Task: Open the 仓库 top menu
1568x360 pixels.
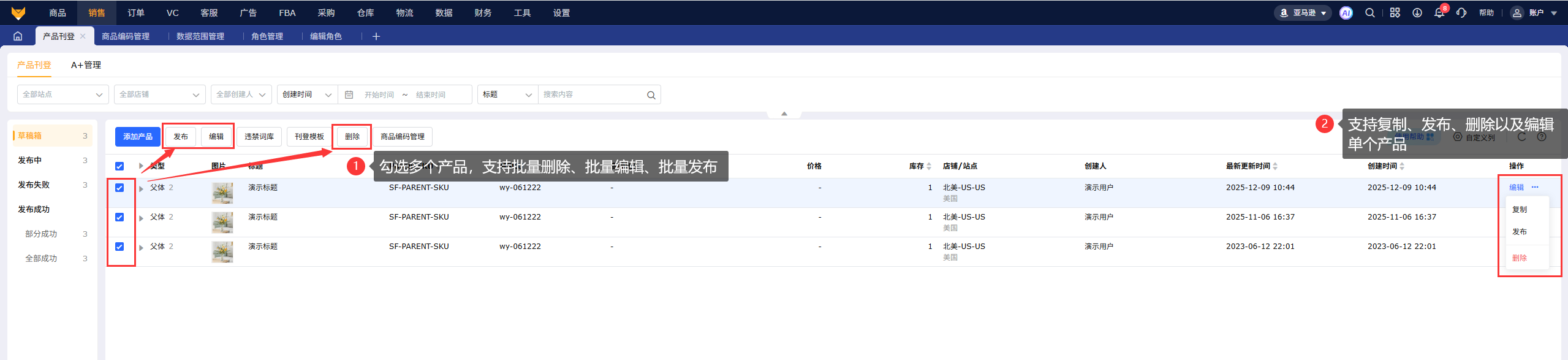Action: 366,13
